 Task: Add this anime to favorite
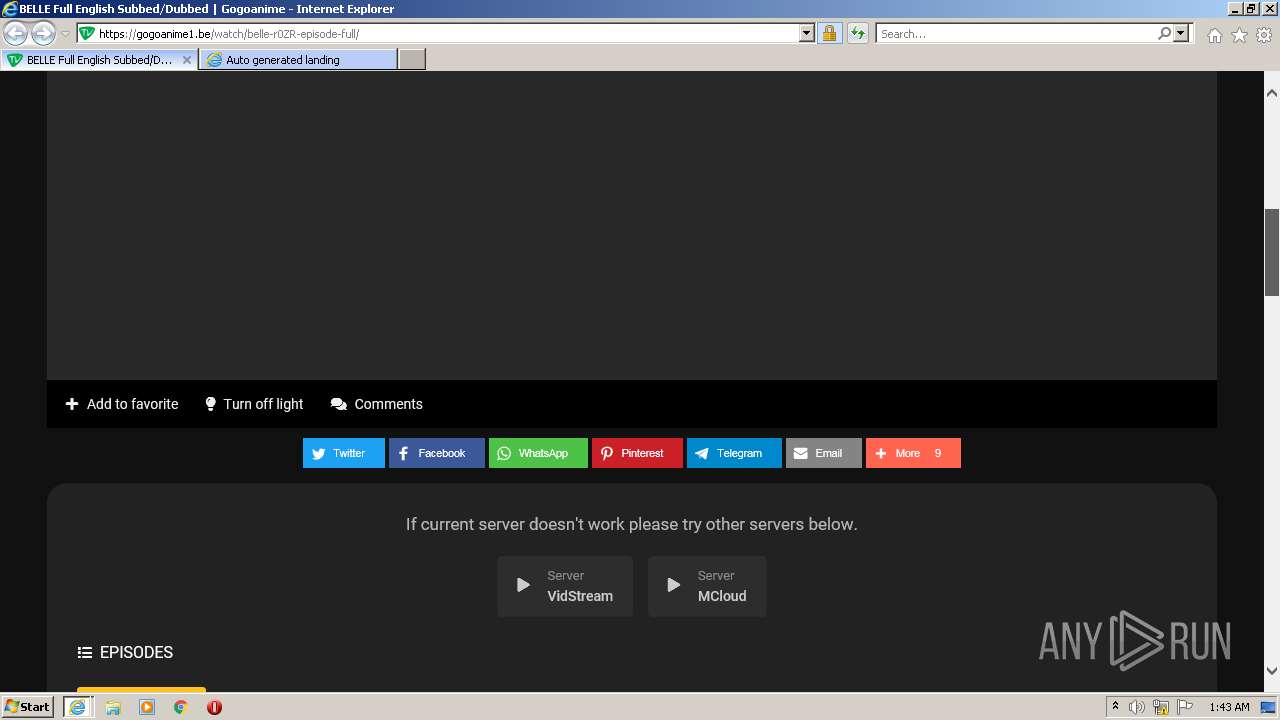pyautogui.click(x=122, y=404)
